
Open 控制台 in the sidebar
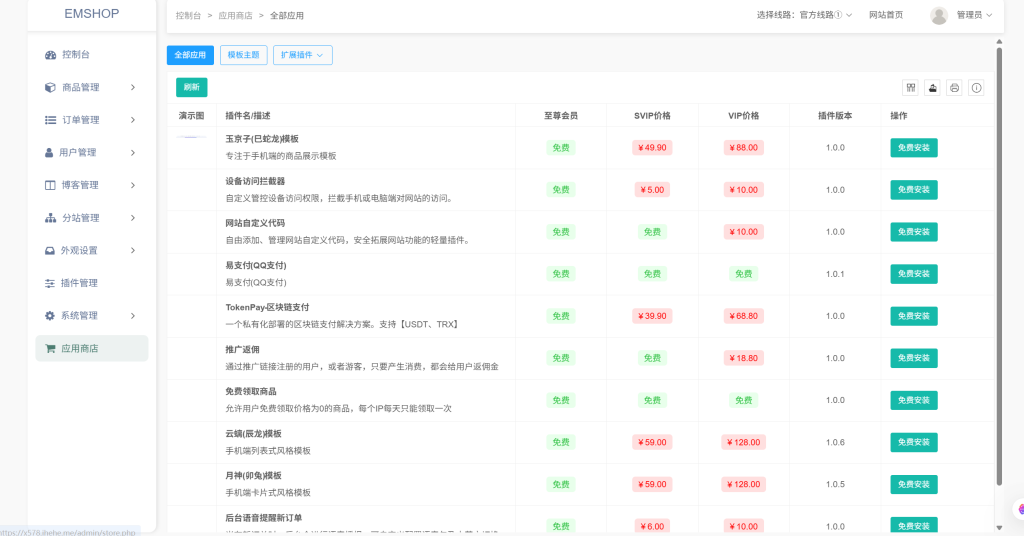[91, 55]
